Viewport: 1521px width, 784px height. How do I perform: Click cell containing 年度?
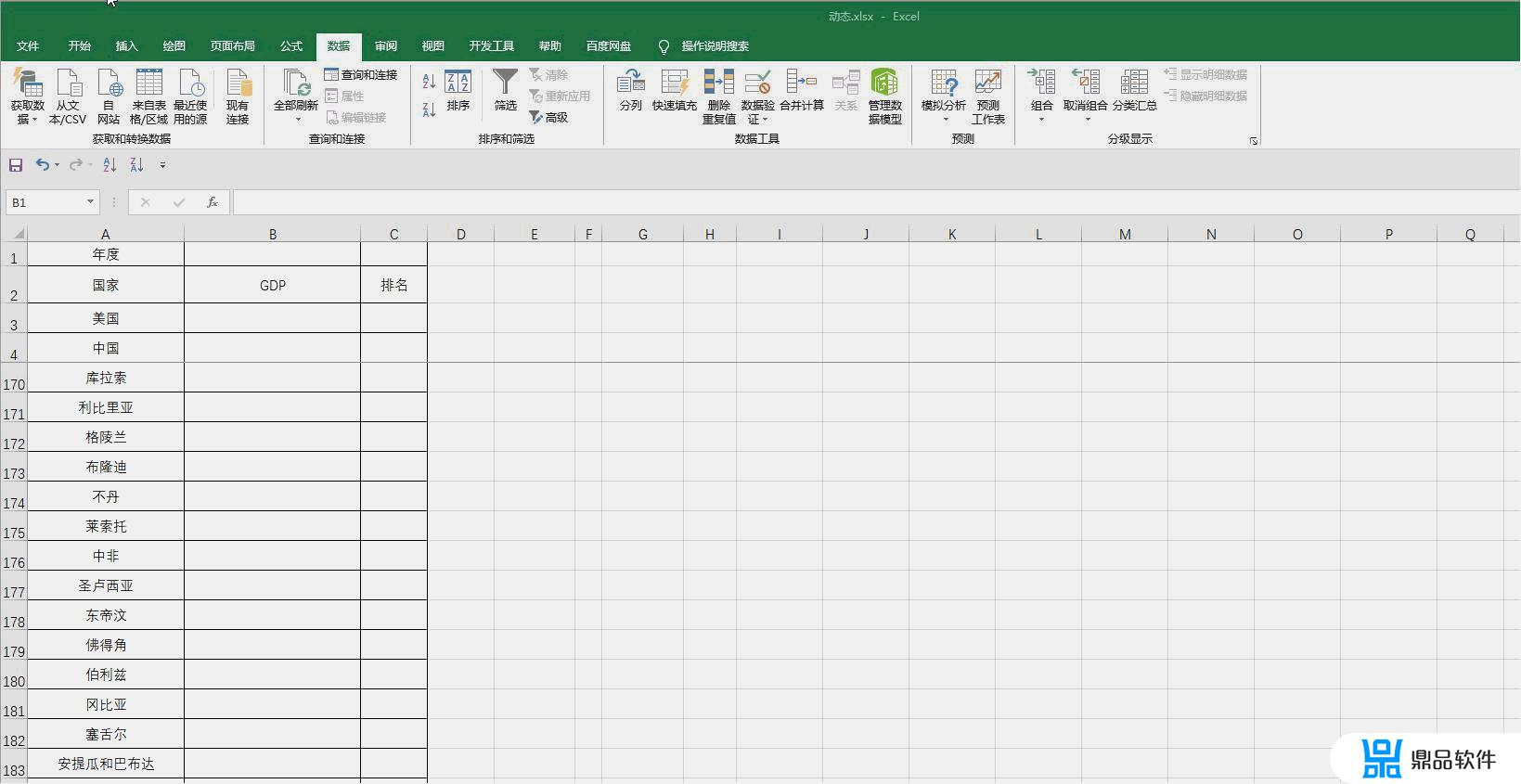(106, 254)
